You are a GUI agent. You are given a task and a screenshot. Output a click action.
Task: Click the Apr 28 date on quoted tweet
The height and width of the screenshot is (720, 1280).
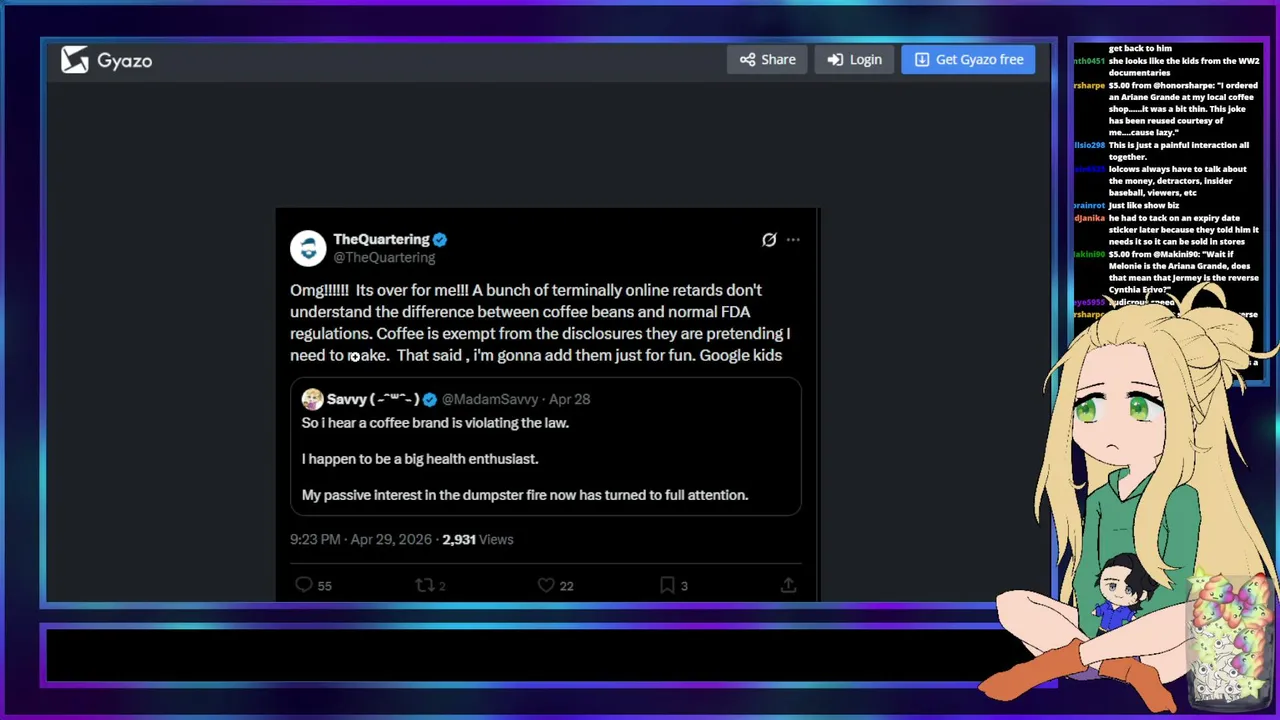pyautogui.click(x=569, y=399)
